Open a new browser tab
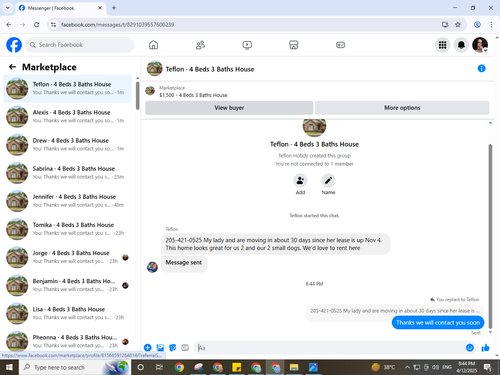The width and height of the screenshot is (500, 375). 114,8
